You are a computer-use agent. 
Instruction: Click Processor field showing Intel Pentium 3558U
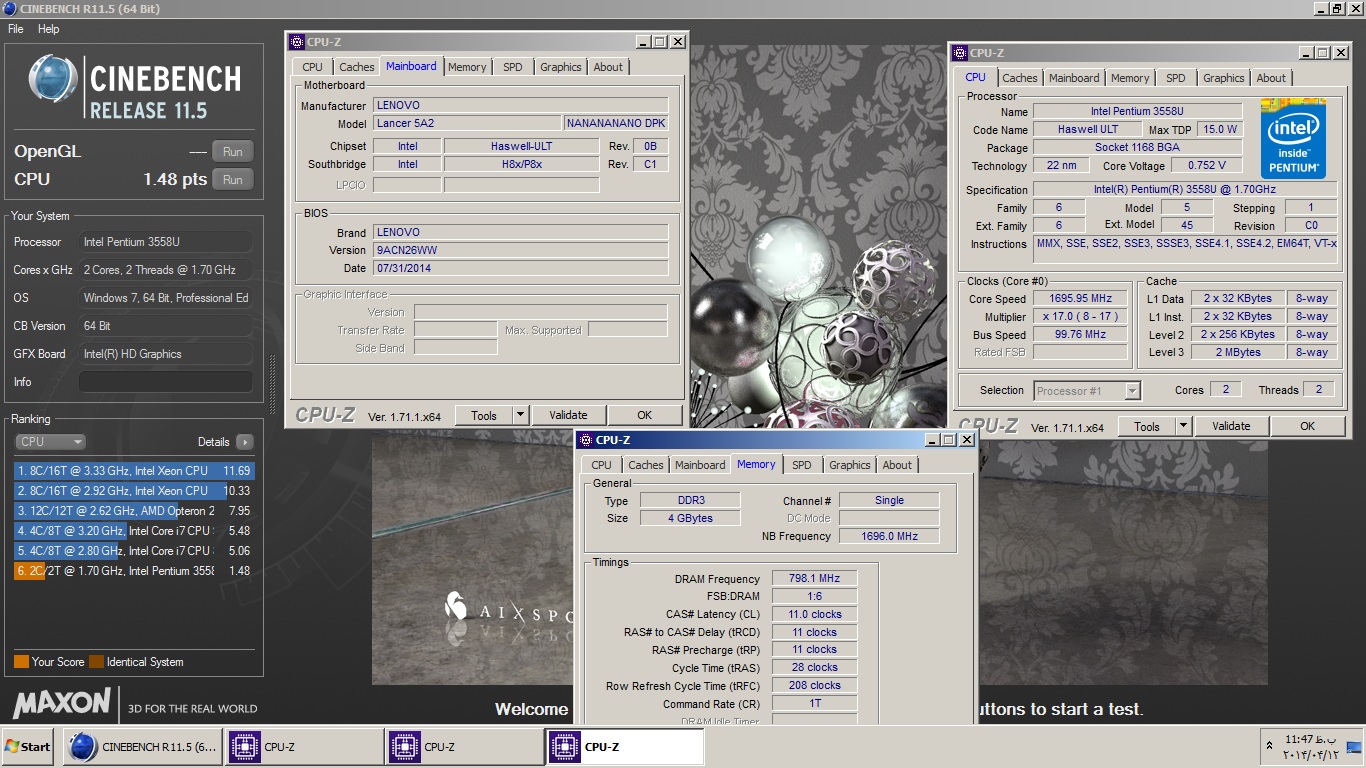click(166, 242)
